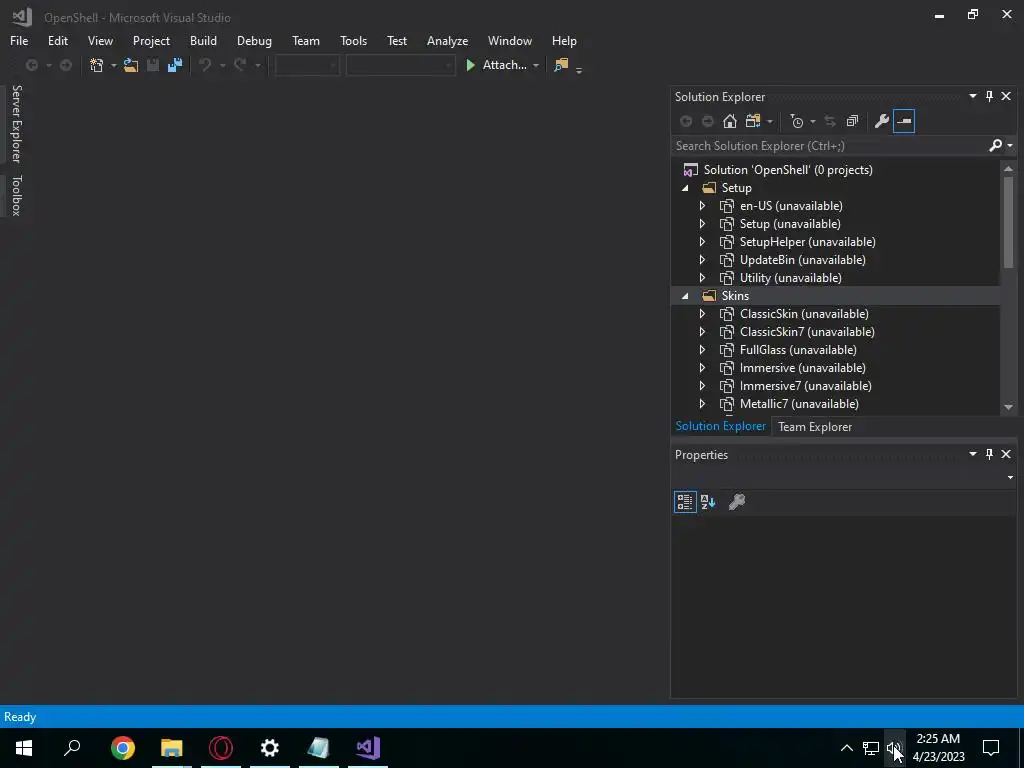This screenshot has height=768, width=1024.
Task: Open the Properties object selector dropdown
Action: tap(1010, 477)
